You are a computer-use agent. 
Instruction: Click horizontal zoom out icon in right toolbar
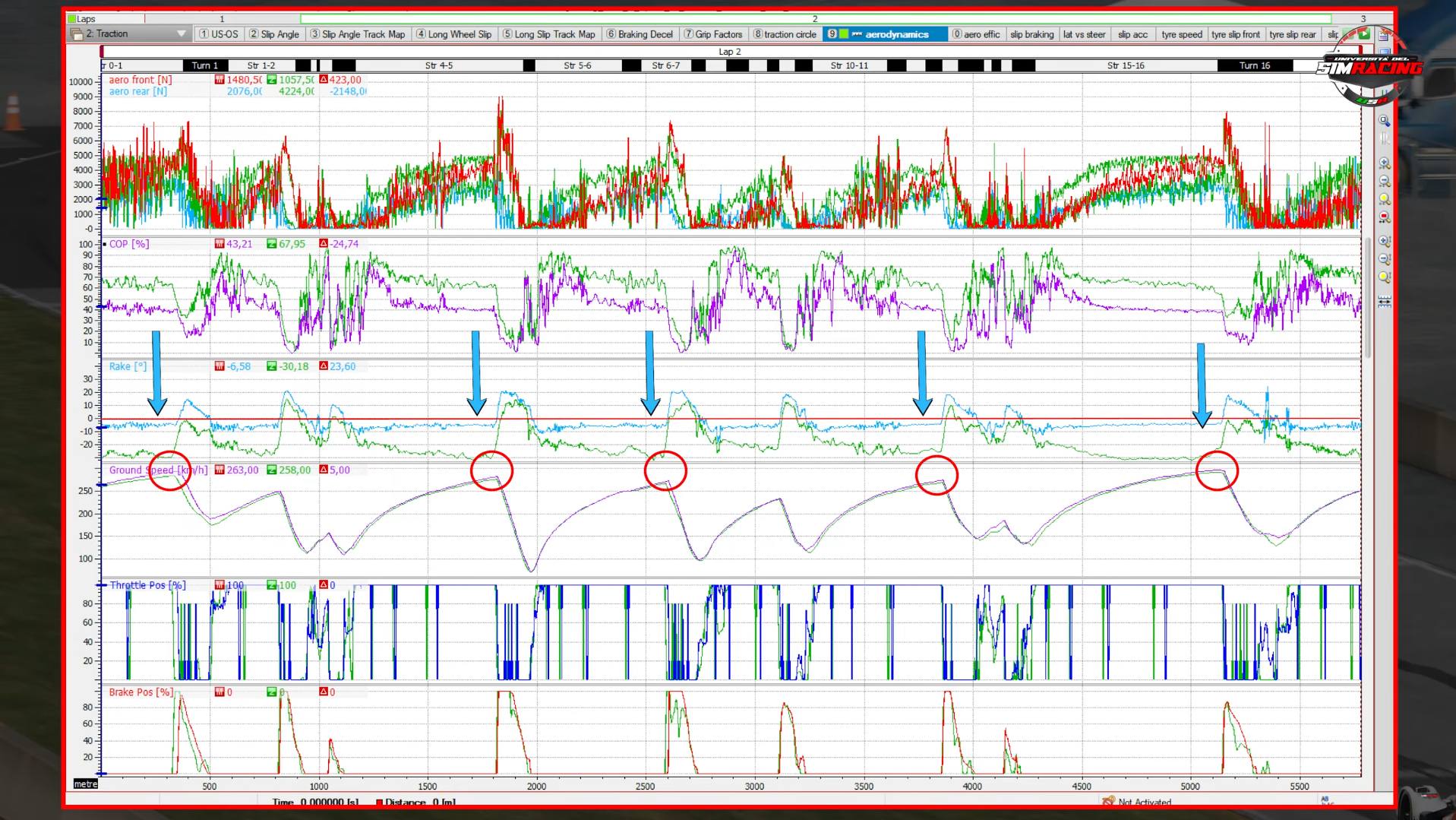(1384, 182)
